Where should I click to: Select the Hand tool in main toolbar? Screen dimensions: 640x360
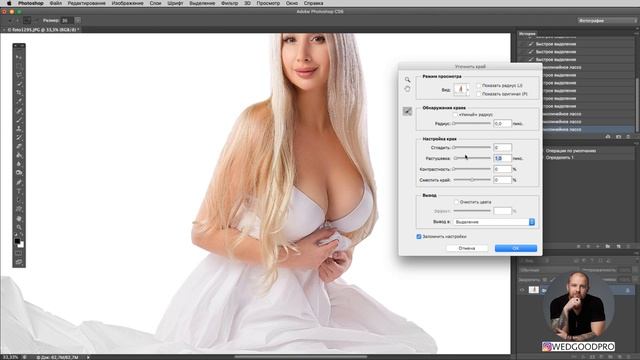[x=19, y=218]
